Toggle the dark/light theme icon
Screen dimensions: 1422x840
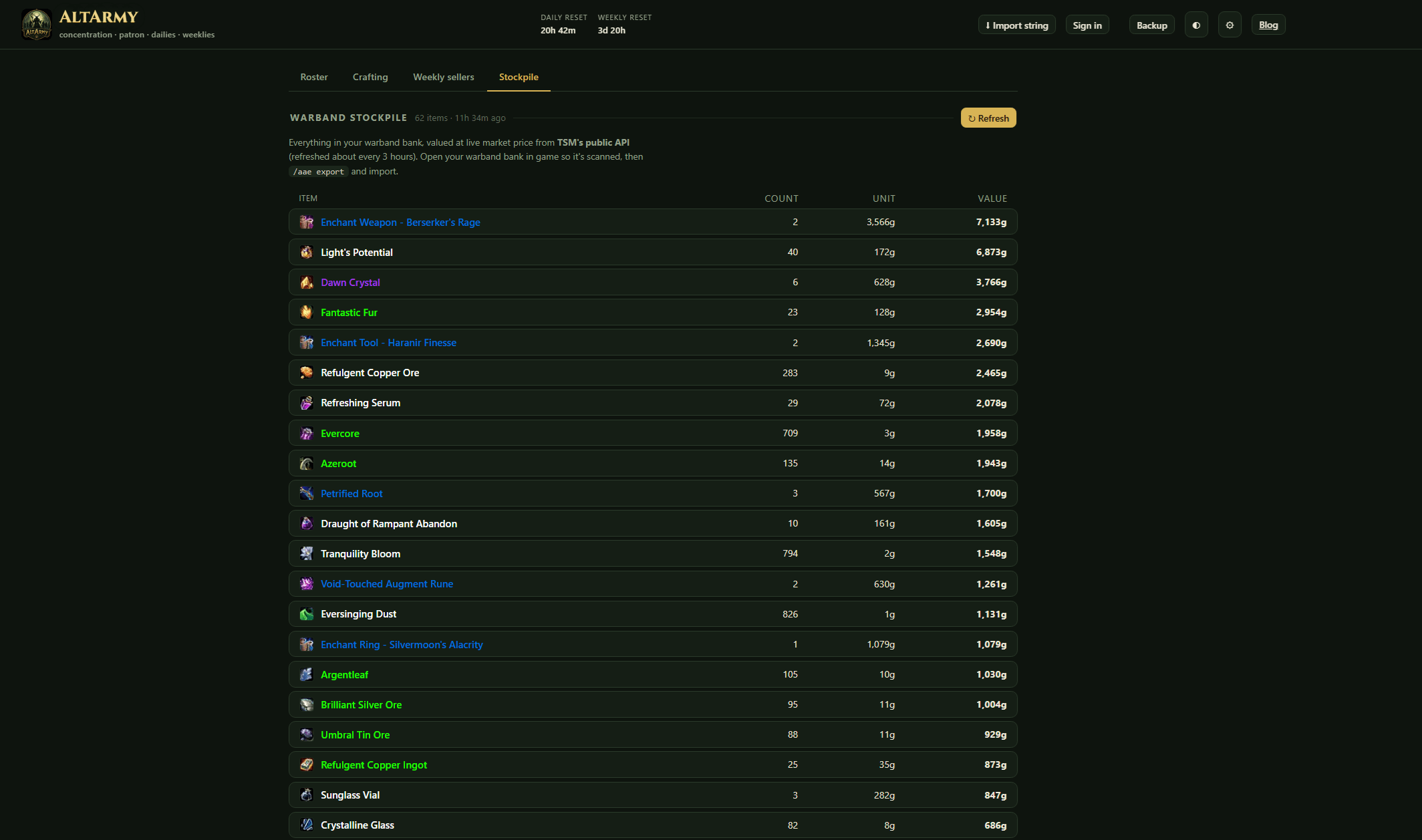(1196, 25)
